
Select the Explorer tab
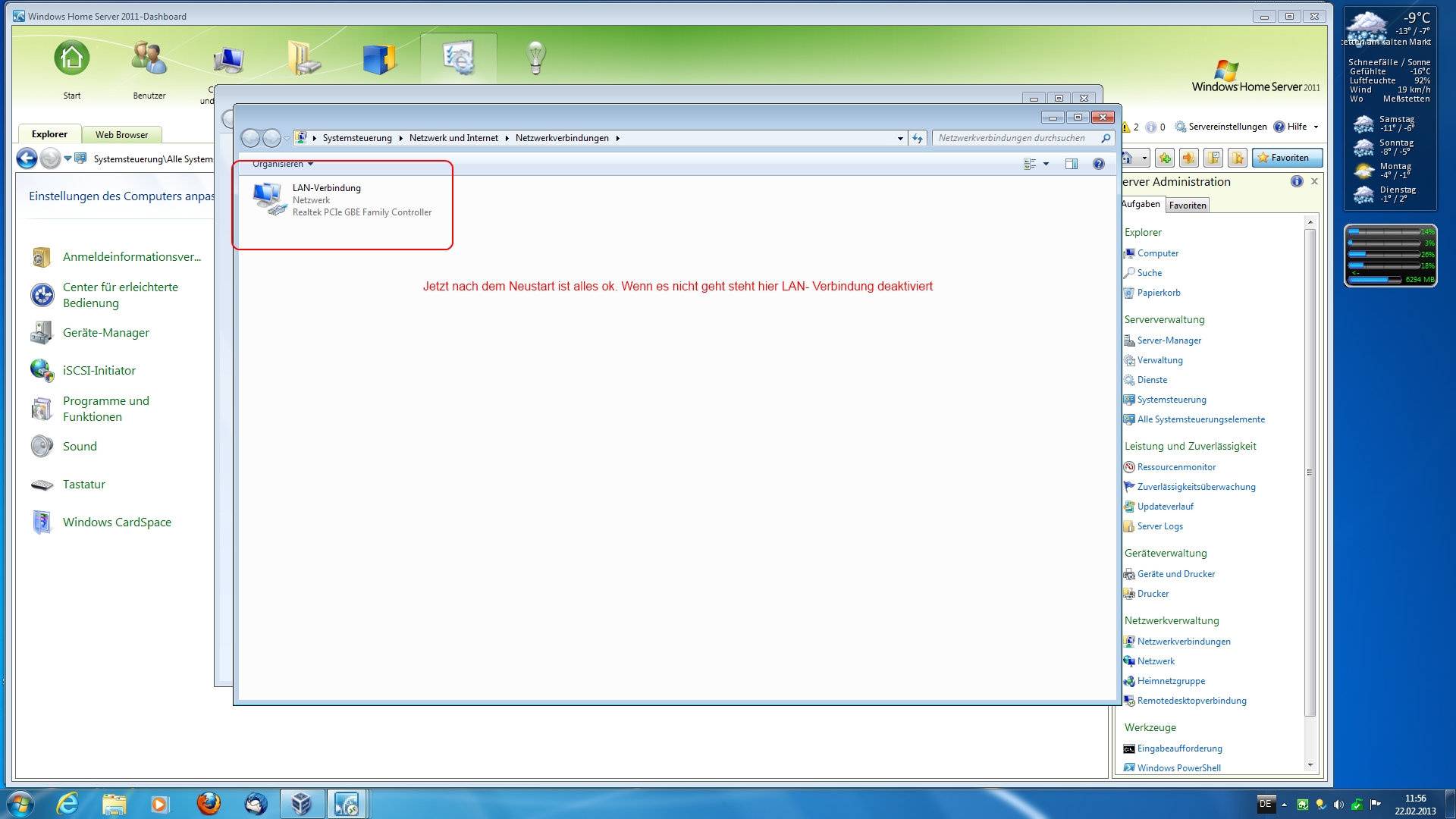click(49, 134)
